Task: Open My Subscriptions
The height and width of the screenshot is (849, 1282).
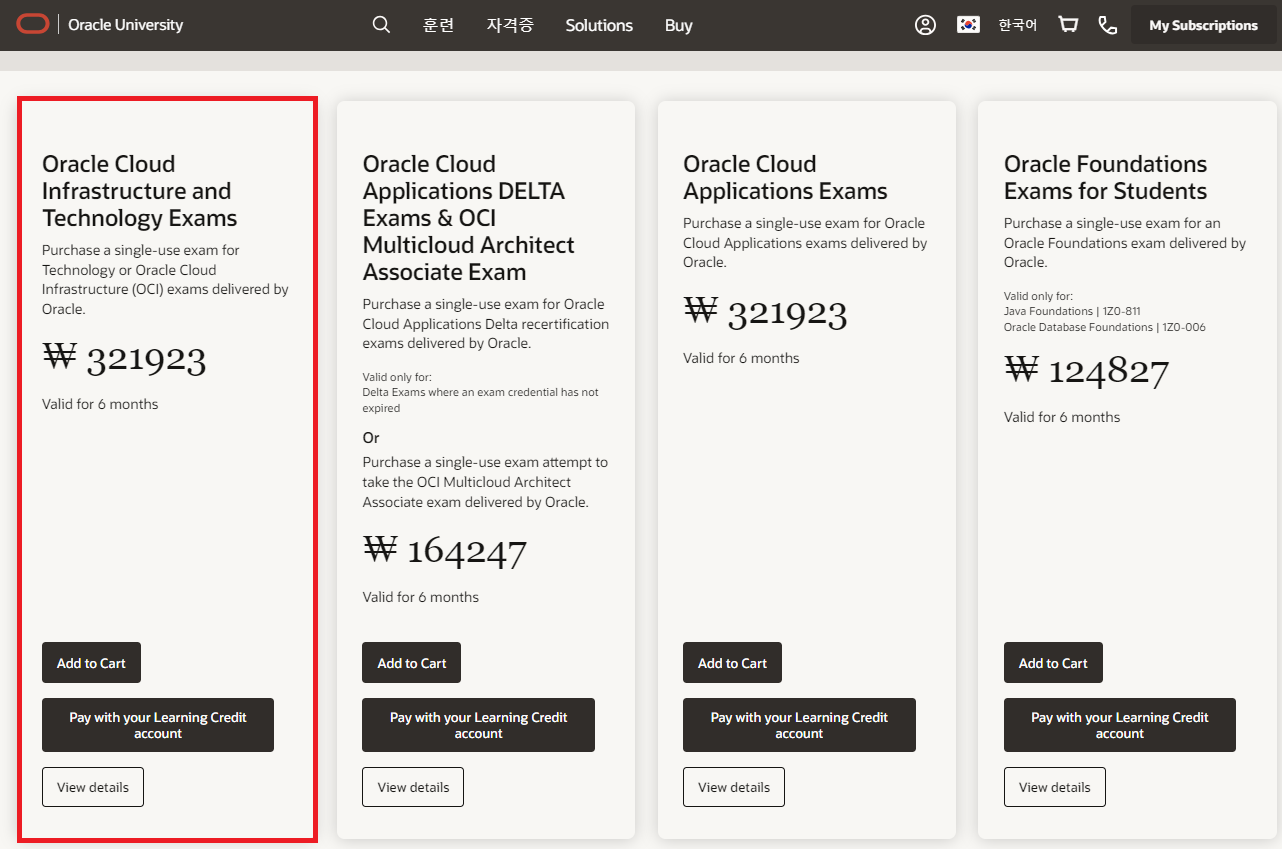Action: click(1203, 25)
